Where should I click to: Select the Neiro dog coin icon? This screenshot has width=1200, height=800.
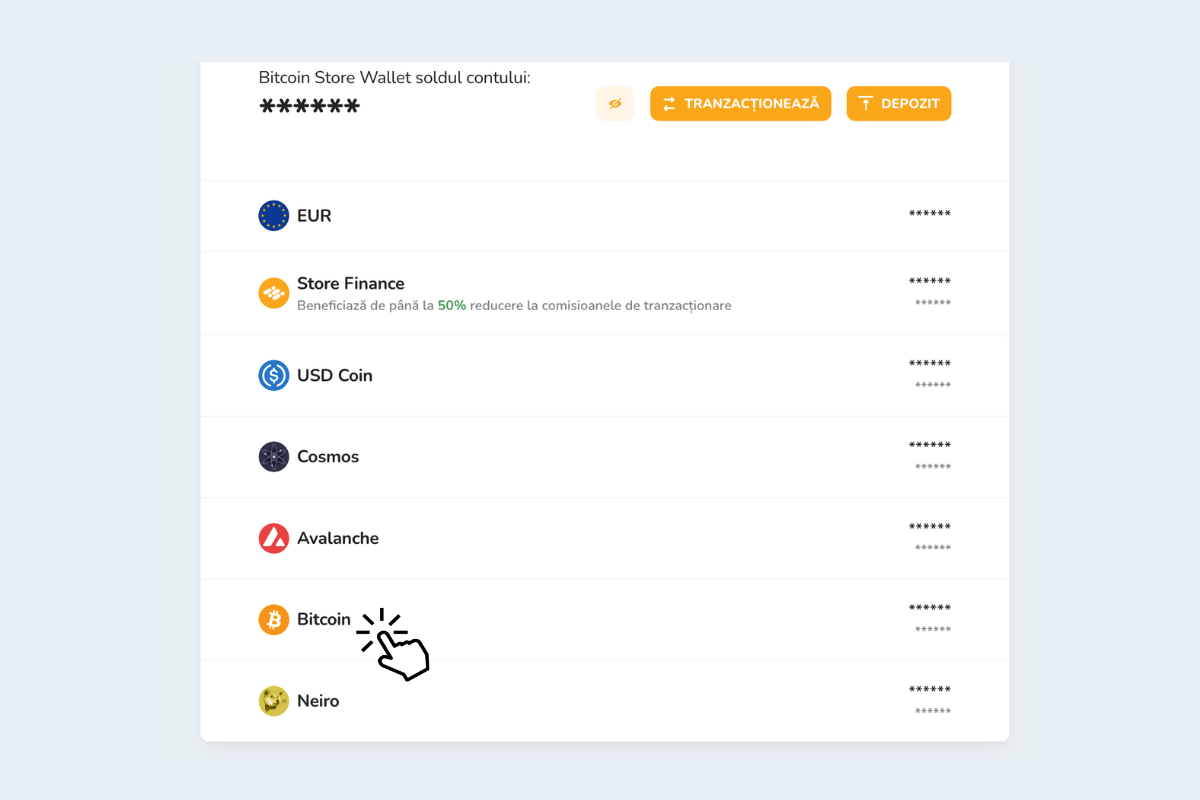click(273, 701)
